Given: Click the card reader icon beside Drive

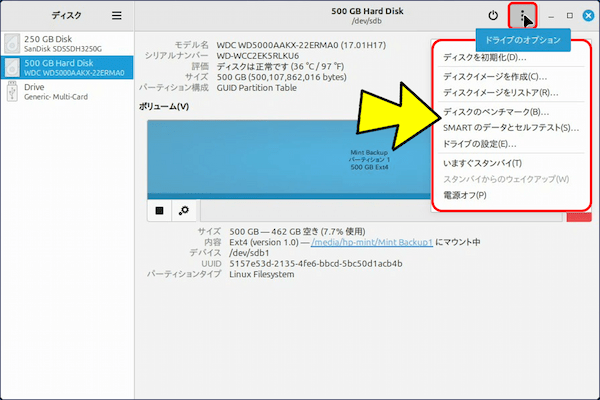Looking at the screenshot, I should [12, 91].
